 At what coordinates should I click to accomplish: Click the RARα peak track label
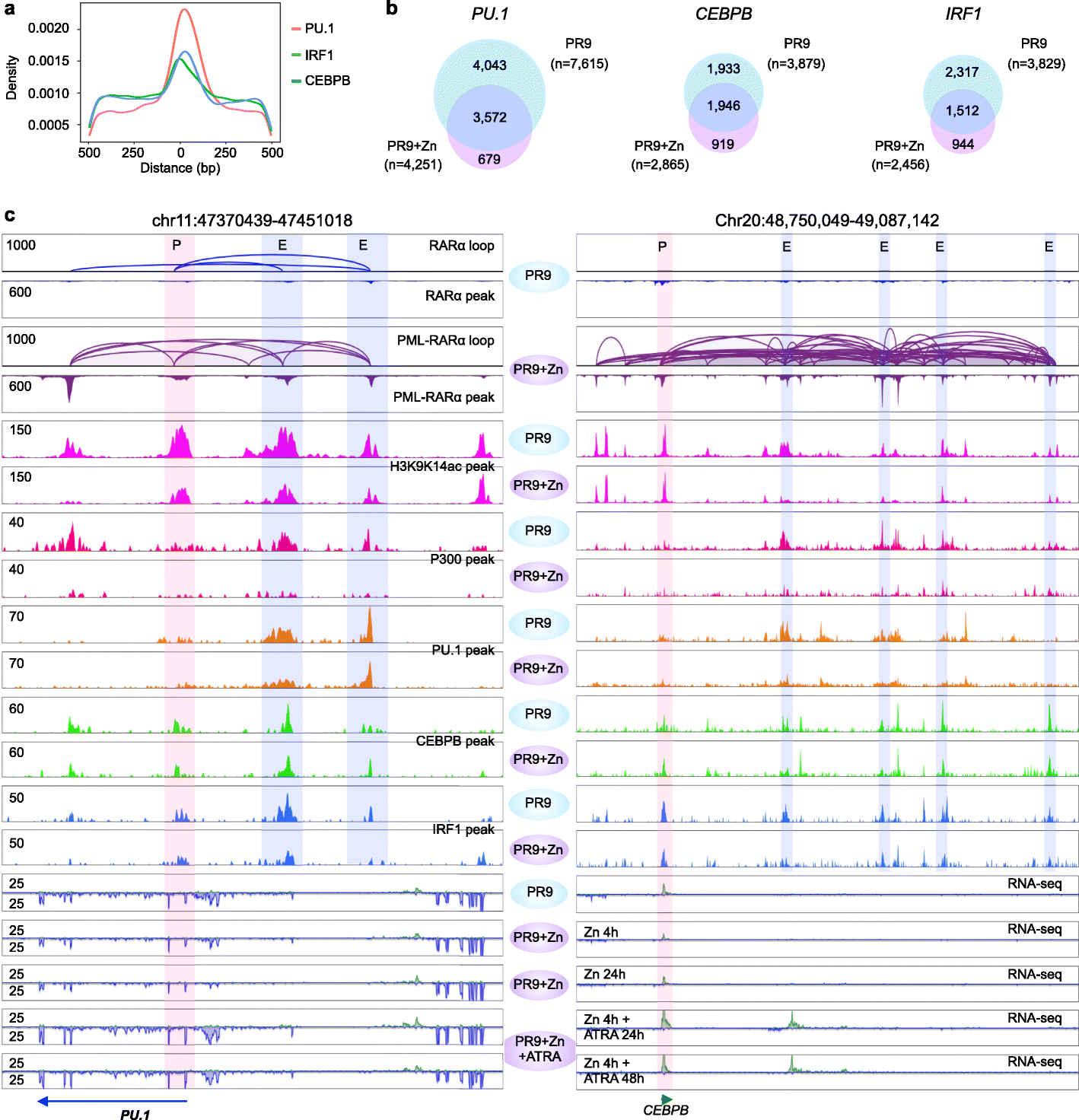pyautogui.click(x=460, y=296)
